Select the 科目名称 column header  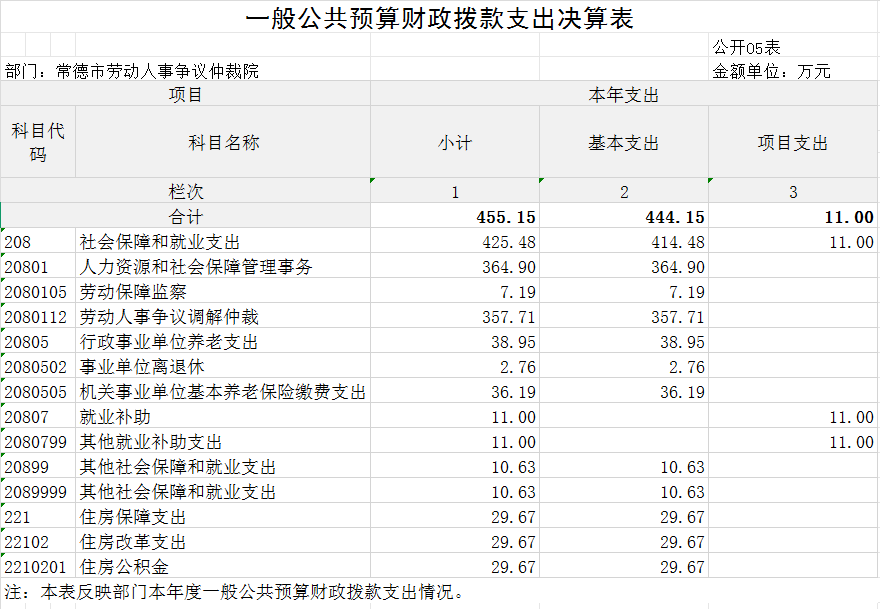click(x=223, y=143)
